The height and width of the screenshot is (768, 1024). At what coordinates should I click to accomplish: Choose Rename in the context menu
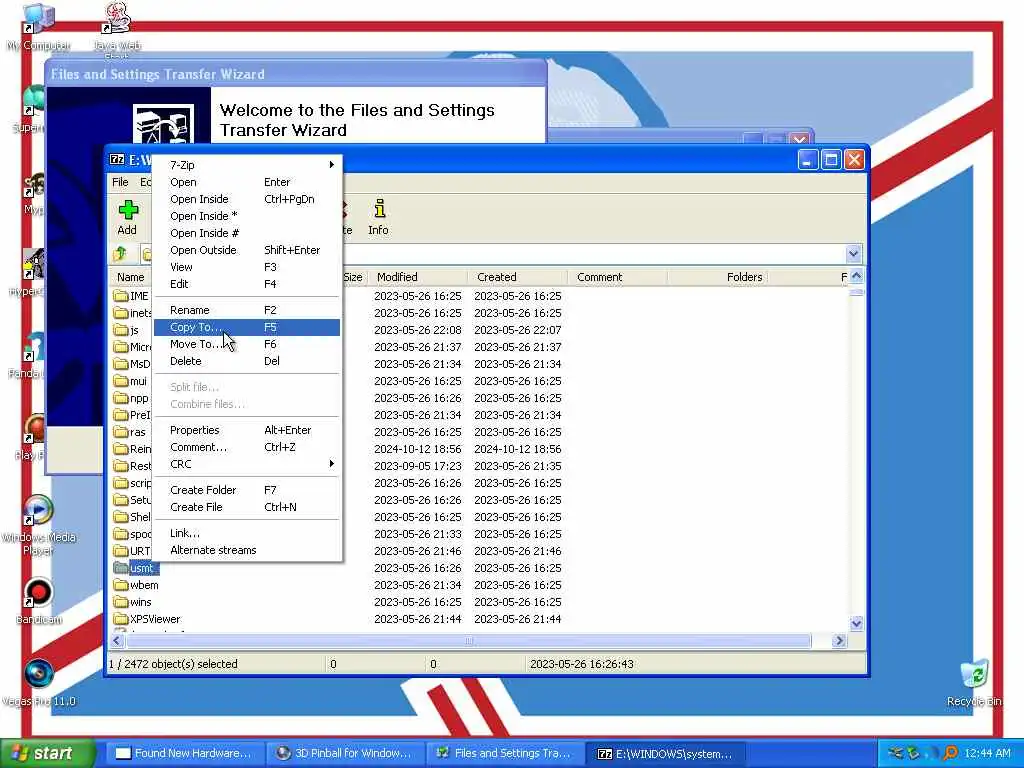point(247,310)
